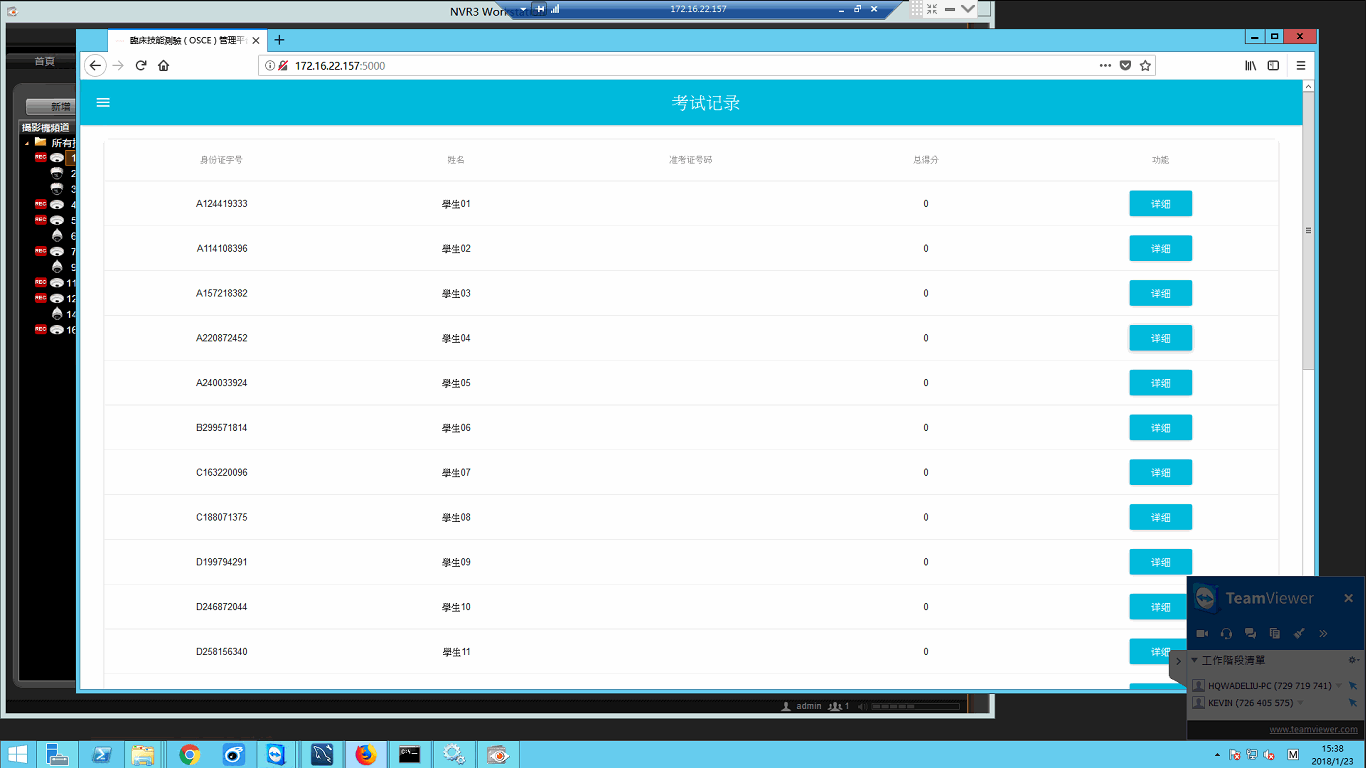Open the TeamViewer chat icon
Viewport: 1366px width, 768px height.
(1250, 633)
